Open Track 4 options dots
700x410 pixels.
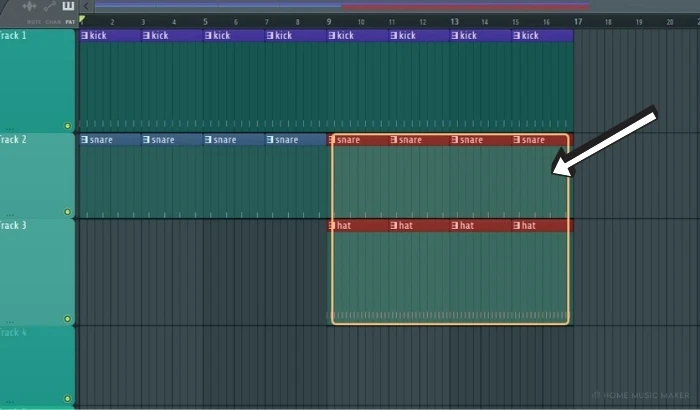9,402
